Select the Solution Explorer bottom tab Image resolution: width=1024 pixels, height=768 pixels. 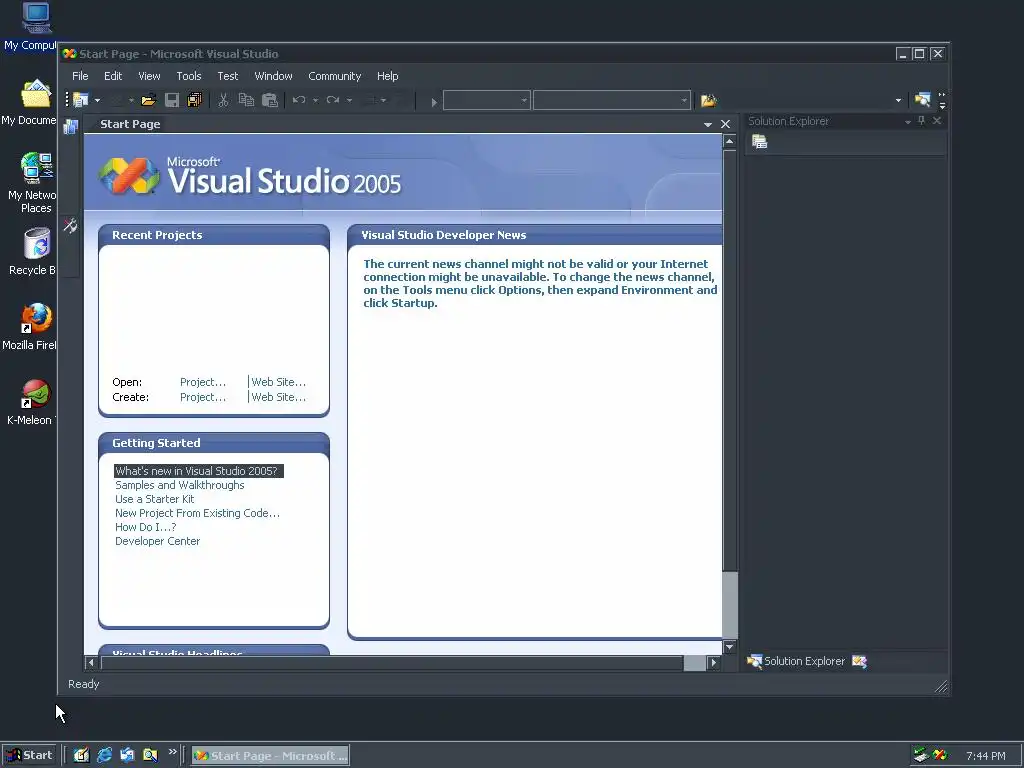point(796,661)
